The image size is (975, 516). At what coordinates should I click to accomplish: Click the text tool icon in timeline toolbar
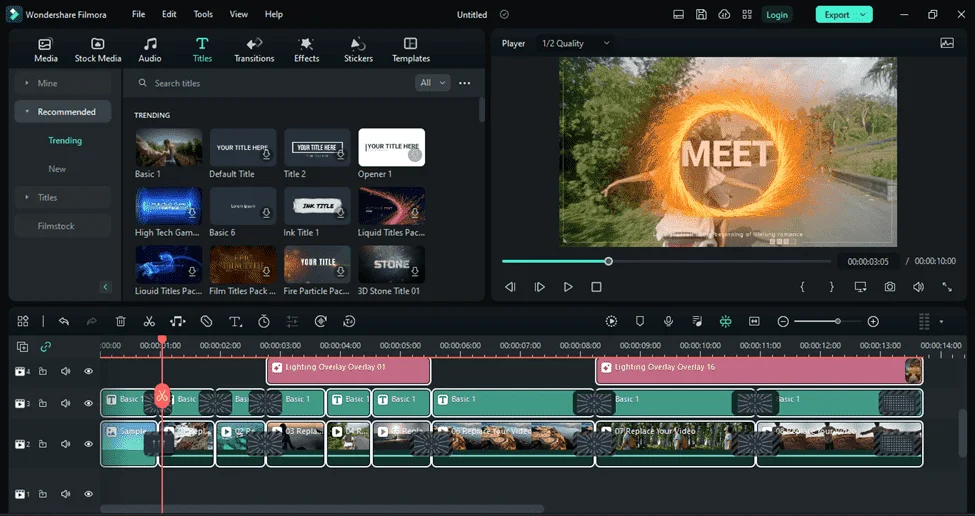point(235,321)
